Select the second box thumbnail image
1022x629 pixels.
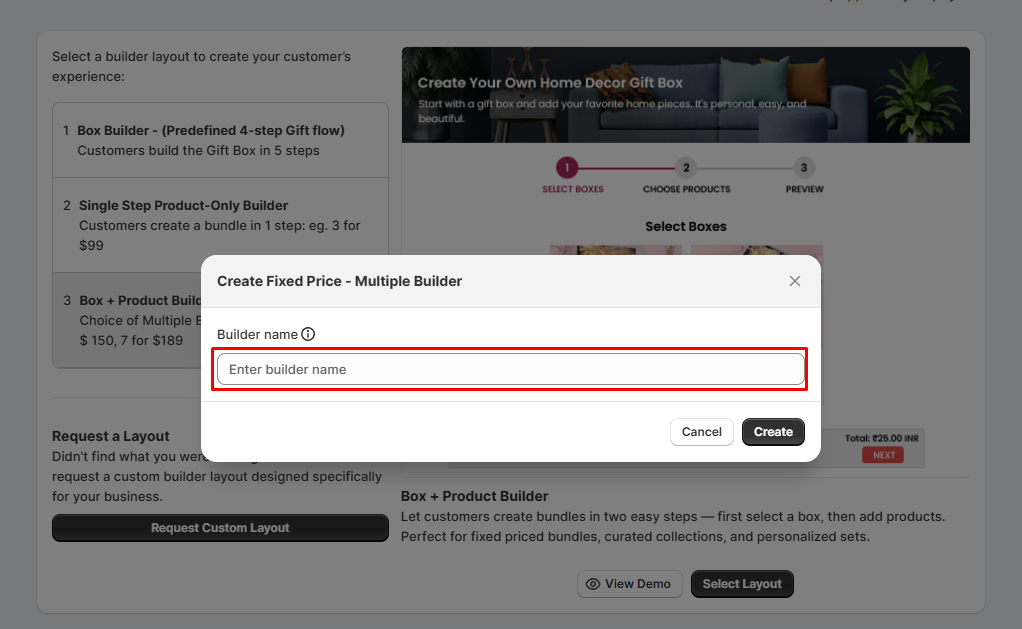pyautogui.click(x=757, y=250)
